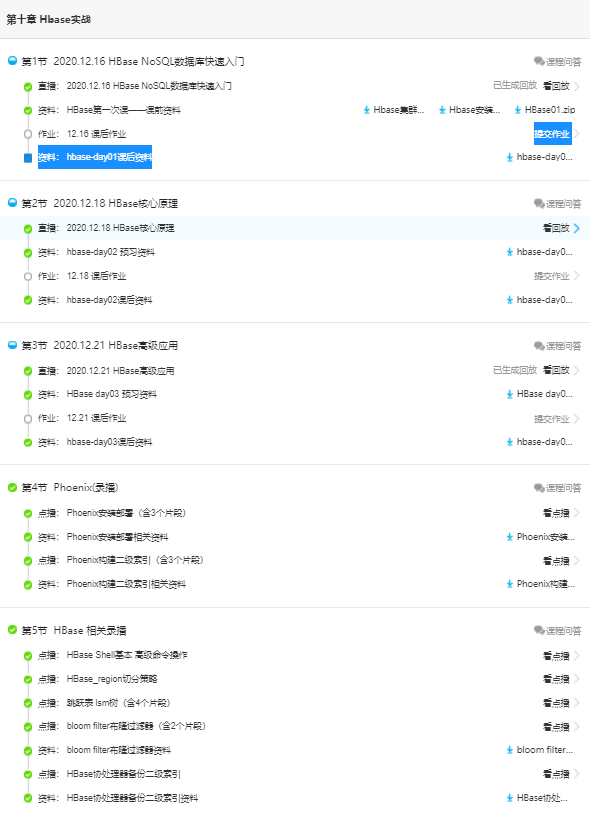Click 看回放 for 2020.12.21 HBase高级应用

pos(556,370)
